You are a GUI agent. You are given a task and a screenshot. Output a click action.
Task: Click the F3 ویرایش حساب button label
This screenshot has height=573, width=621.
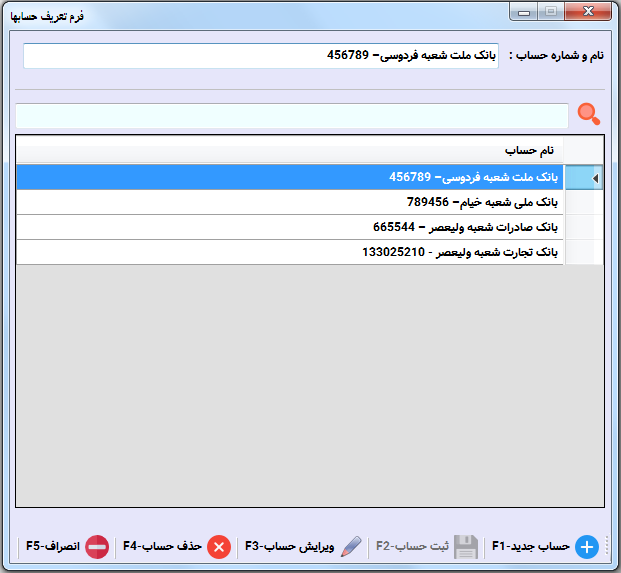pyautogui.click(x=290, y=546)
